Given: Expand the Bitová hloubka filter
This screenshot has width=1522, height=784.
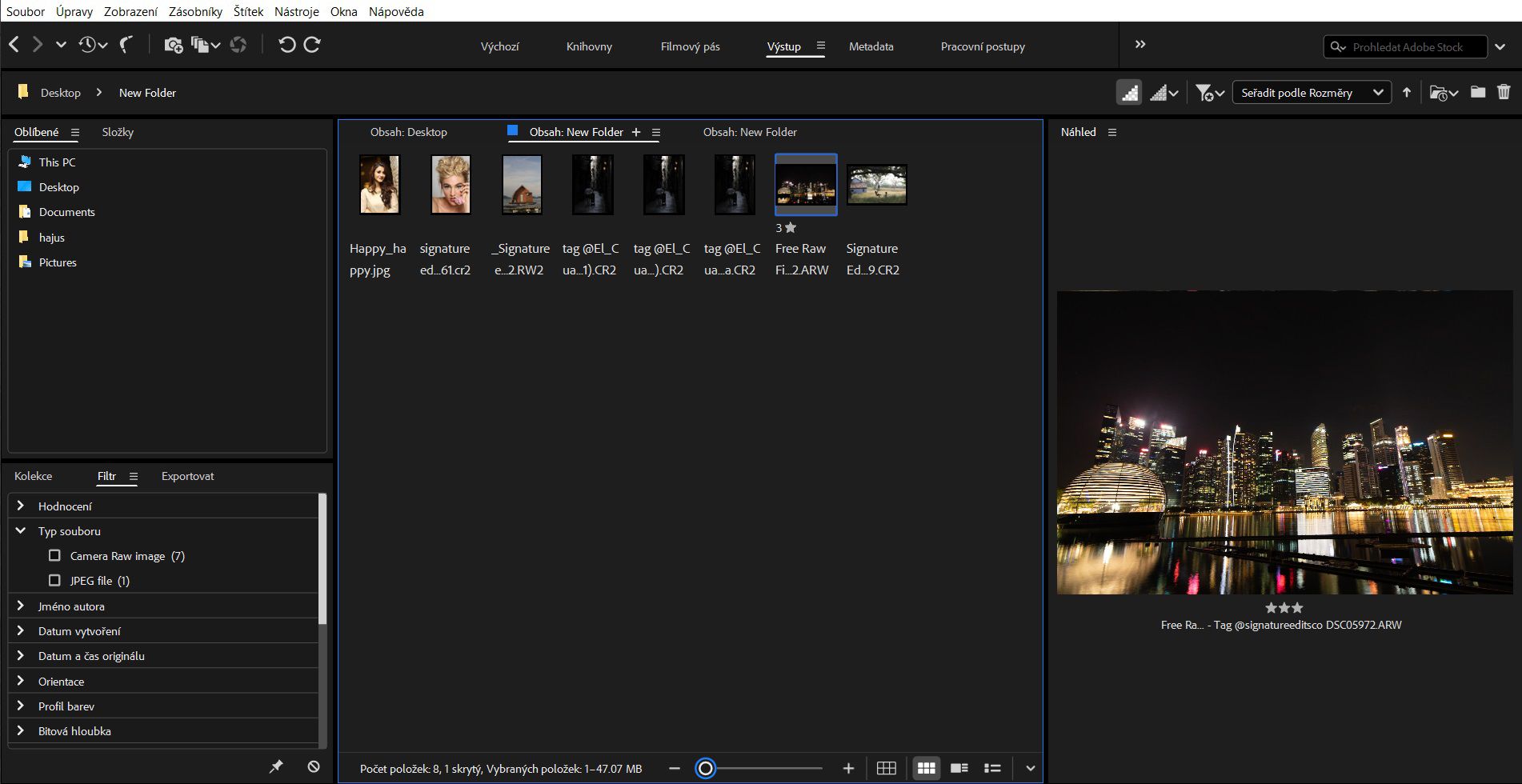Looking at the screenshot, I should [21, 730].
